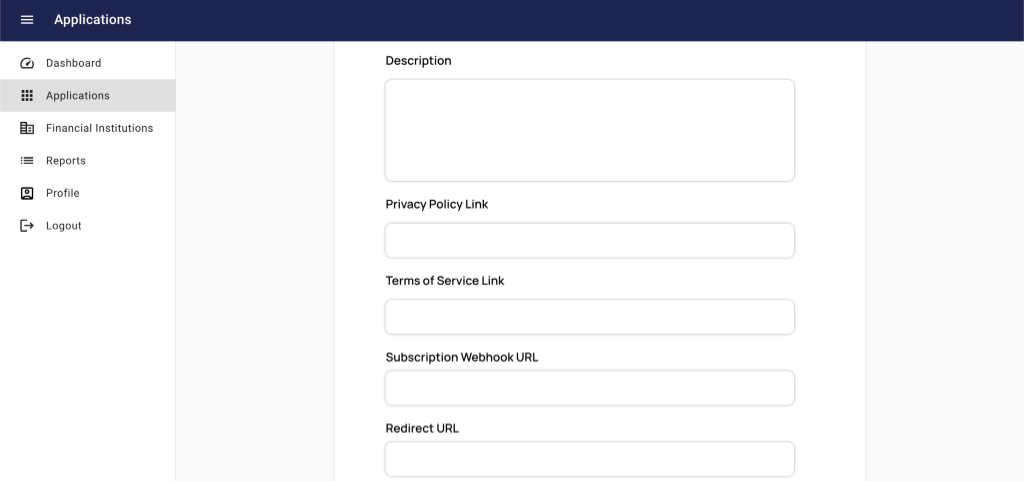The image size is (1024, 481).
Task: Navigate to Reports
Action: (x=88, y=161)
